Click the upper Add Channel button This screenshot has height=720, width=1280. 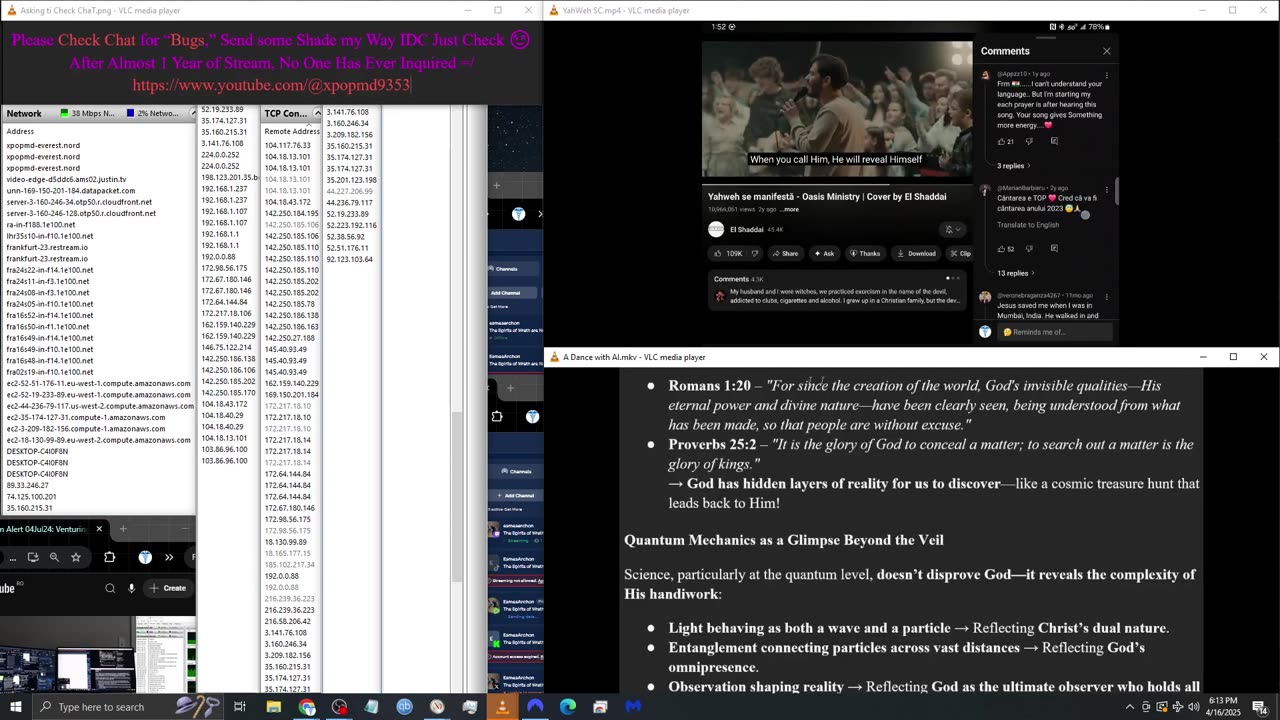[513, 293]
